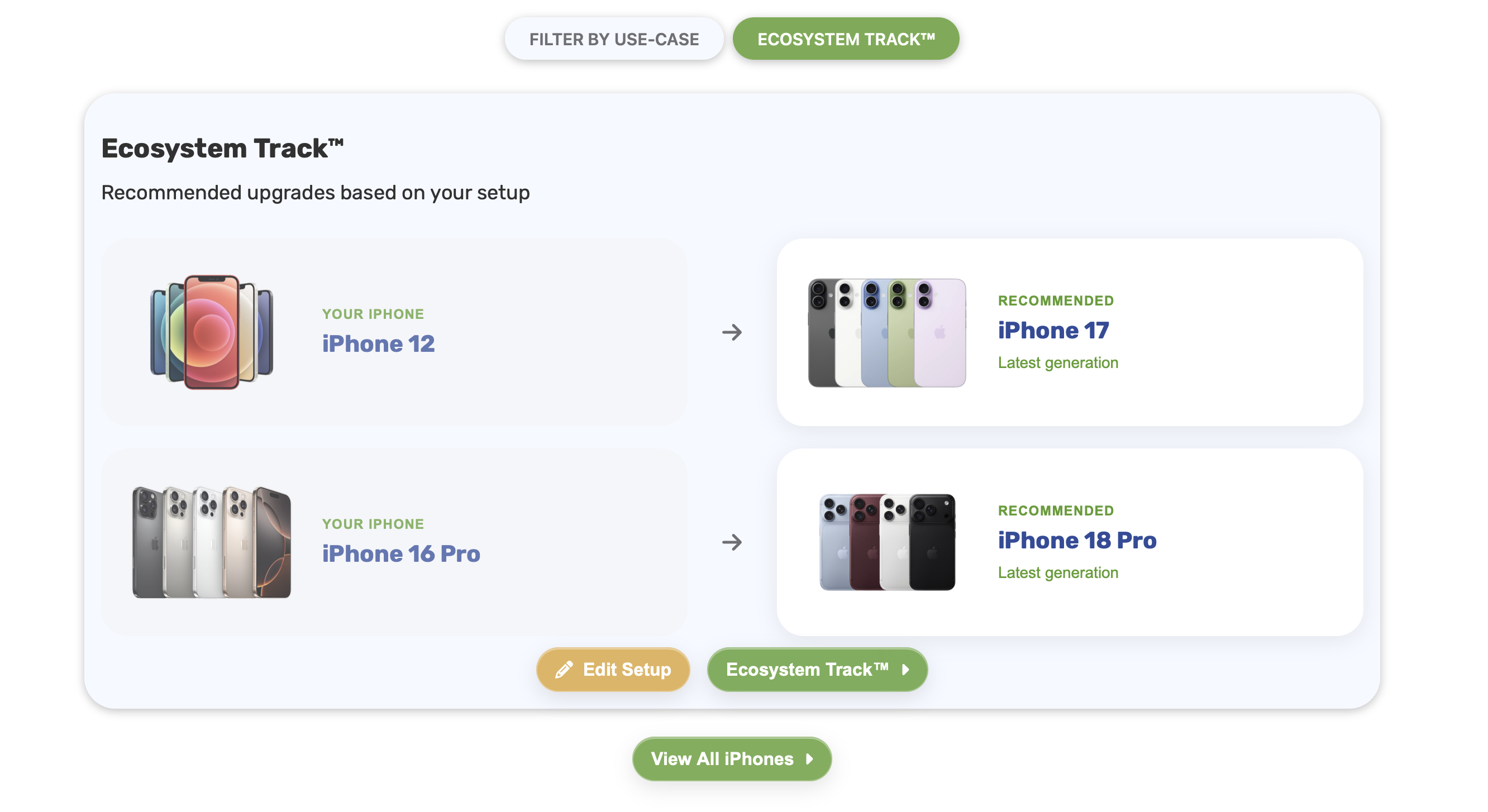This screenshot has width=1488, height=812.
Task: Open the iPhone 17 lineup image
Action: point(886,332)
